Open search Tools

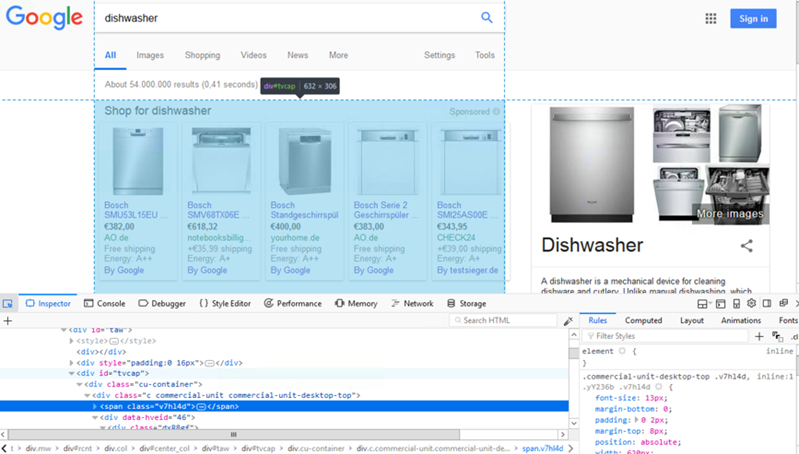click(x=485, y=55)
